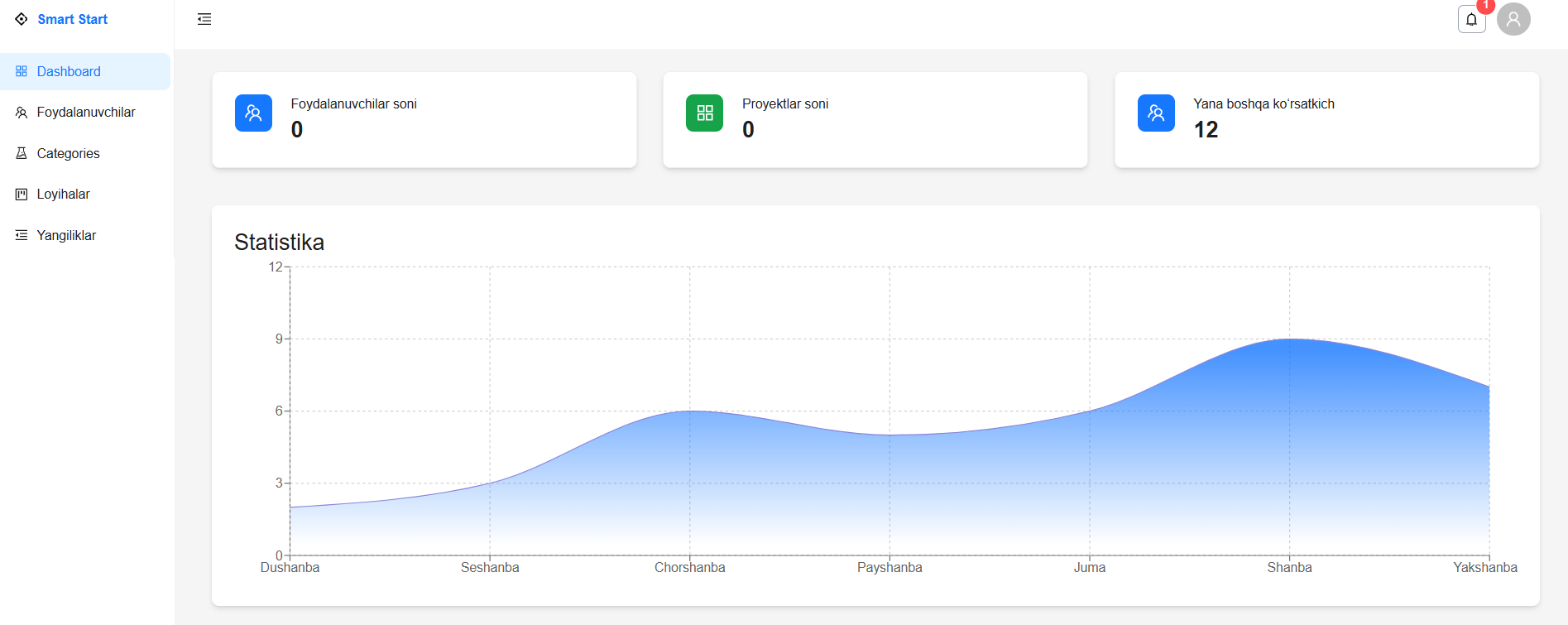This screenshot has height=625, width=1568.
Task: Open notifications via the bell icon
Action: point(1471,20)
